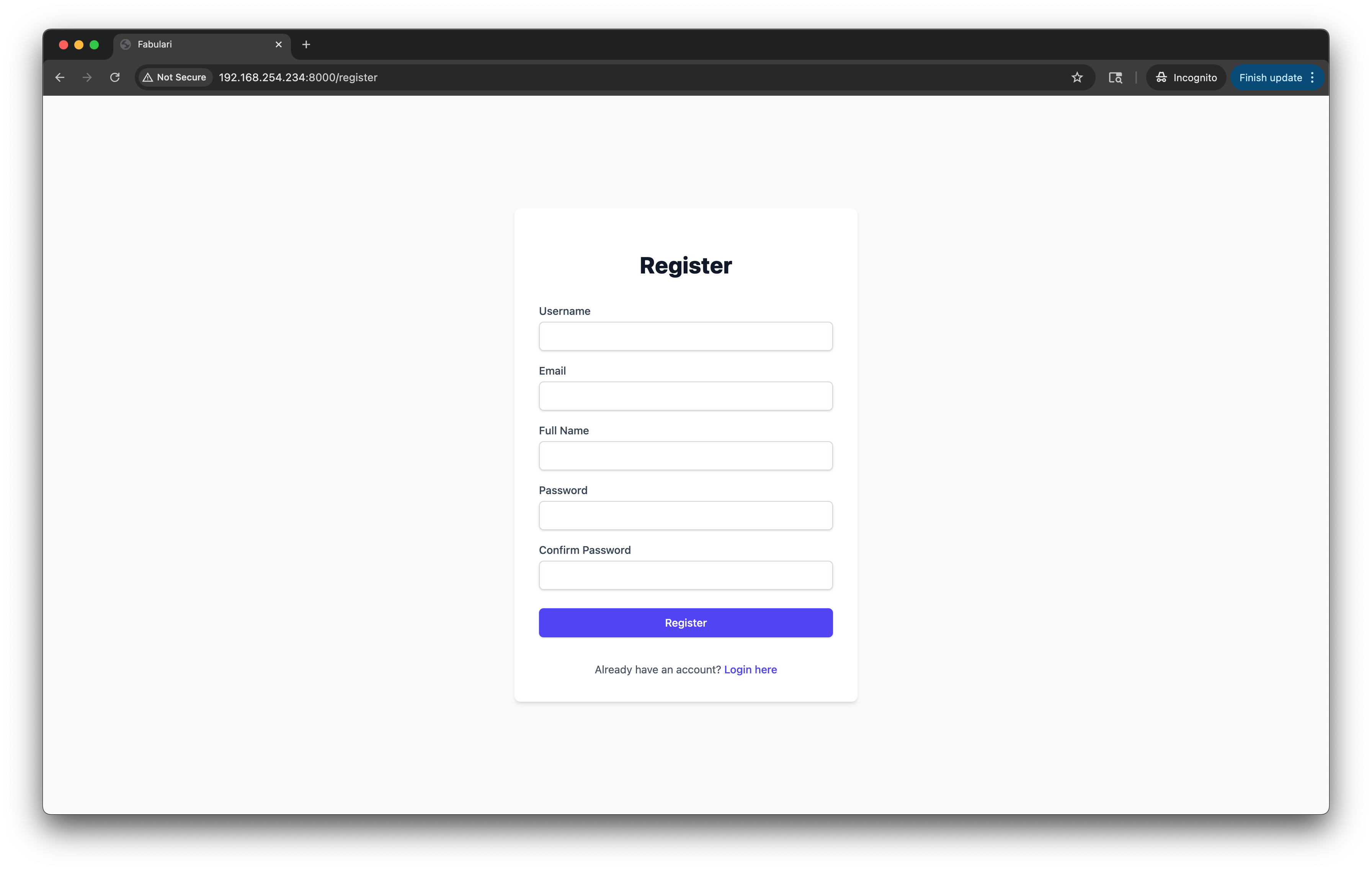Screen dimensions: 1372x871
Task: Open the Incognito profile indicator
Action: [1186, 77]
